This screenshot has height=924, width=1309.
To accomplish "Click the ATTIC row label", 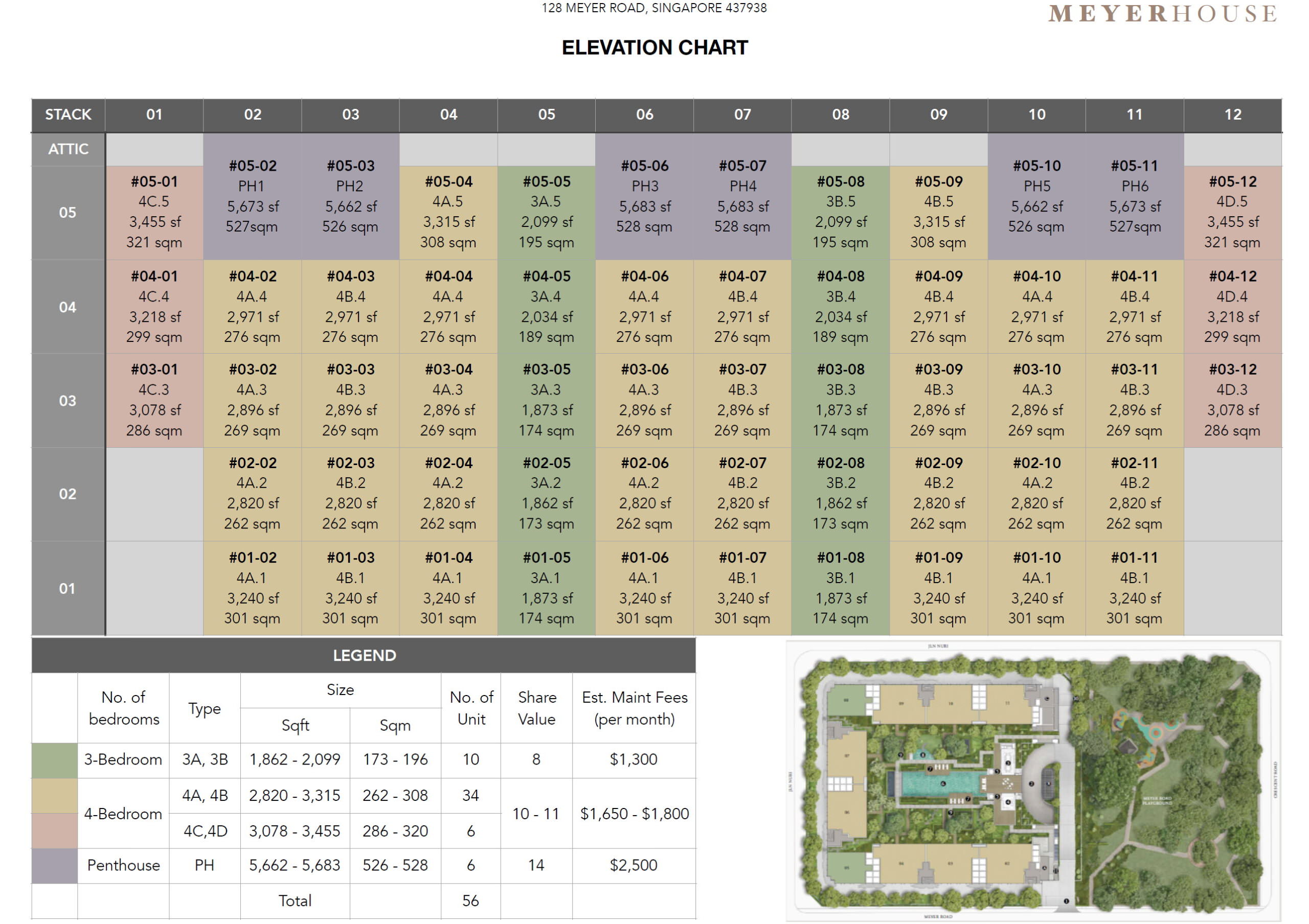I will [x=68, y=149].
